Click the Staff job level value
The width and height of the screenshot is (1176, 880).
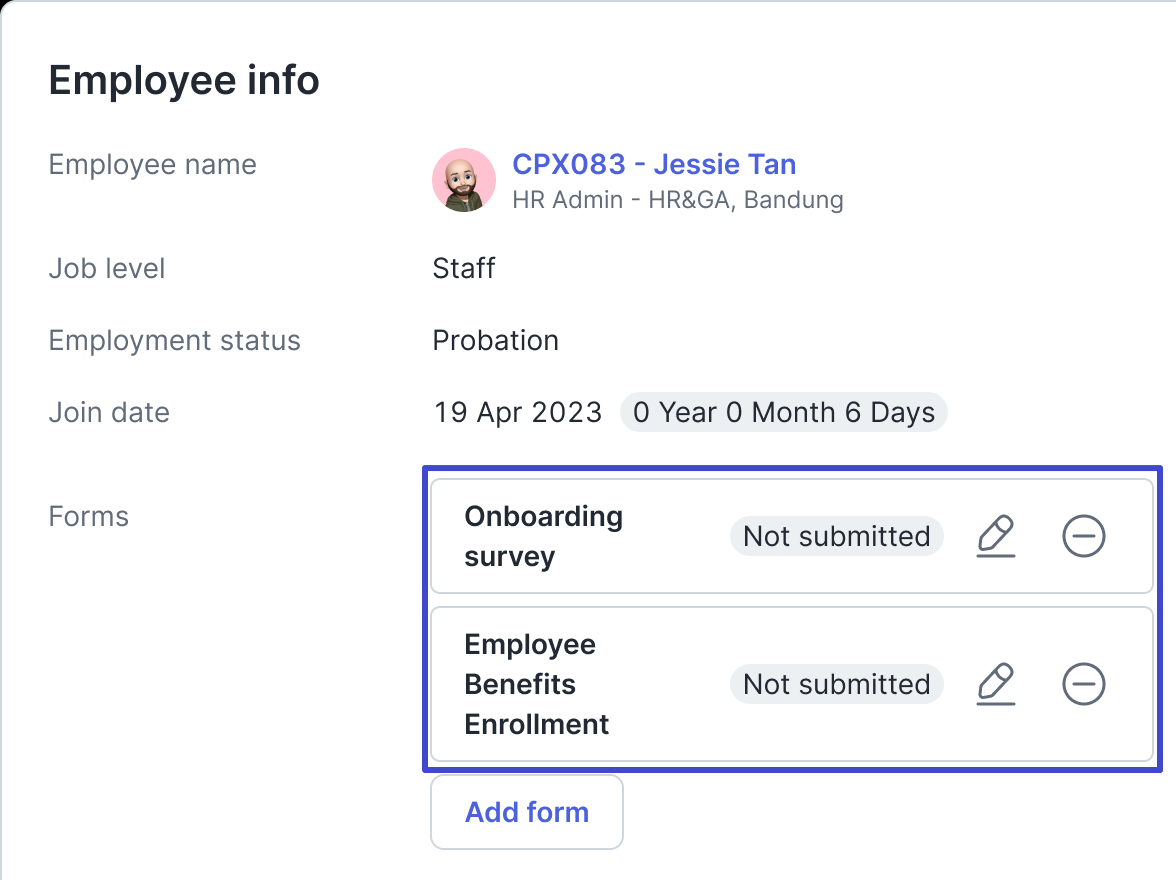coord(464,268)
